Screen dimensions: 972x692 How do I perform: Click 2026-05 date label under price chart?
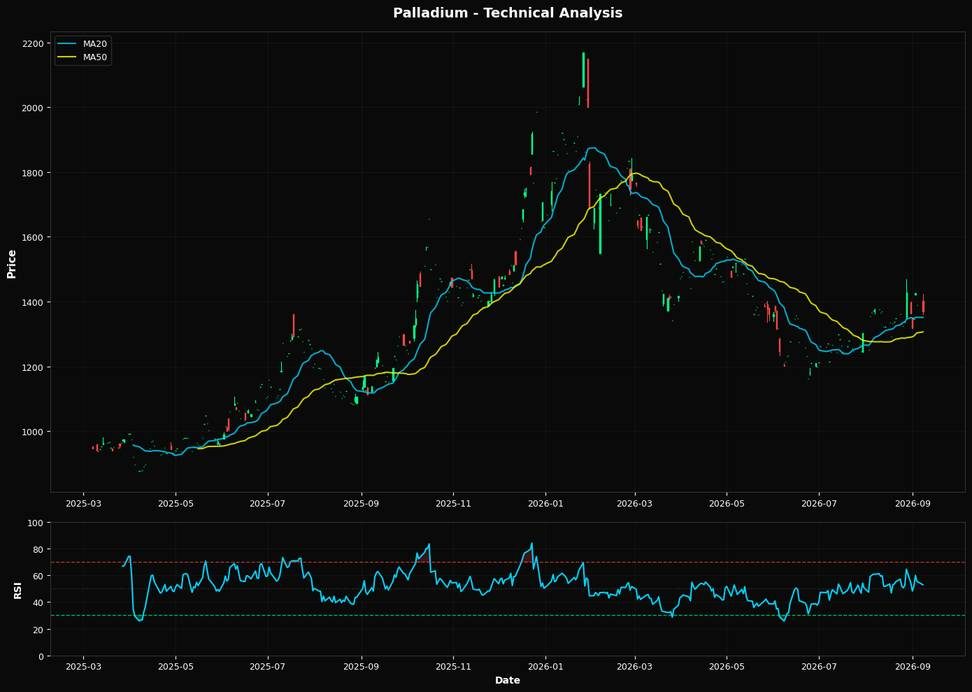coord(727,503)
